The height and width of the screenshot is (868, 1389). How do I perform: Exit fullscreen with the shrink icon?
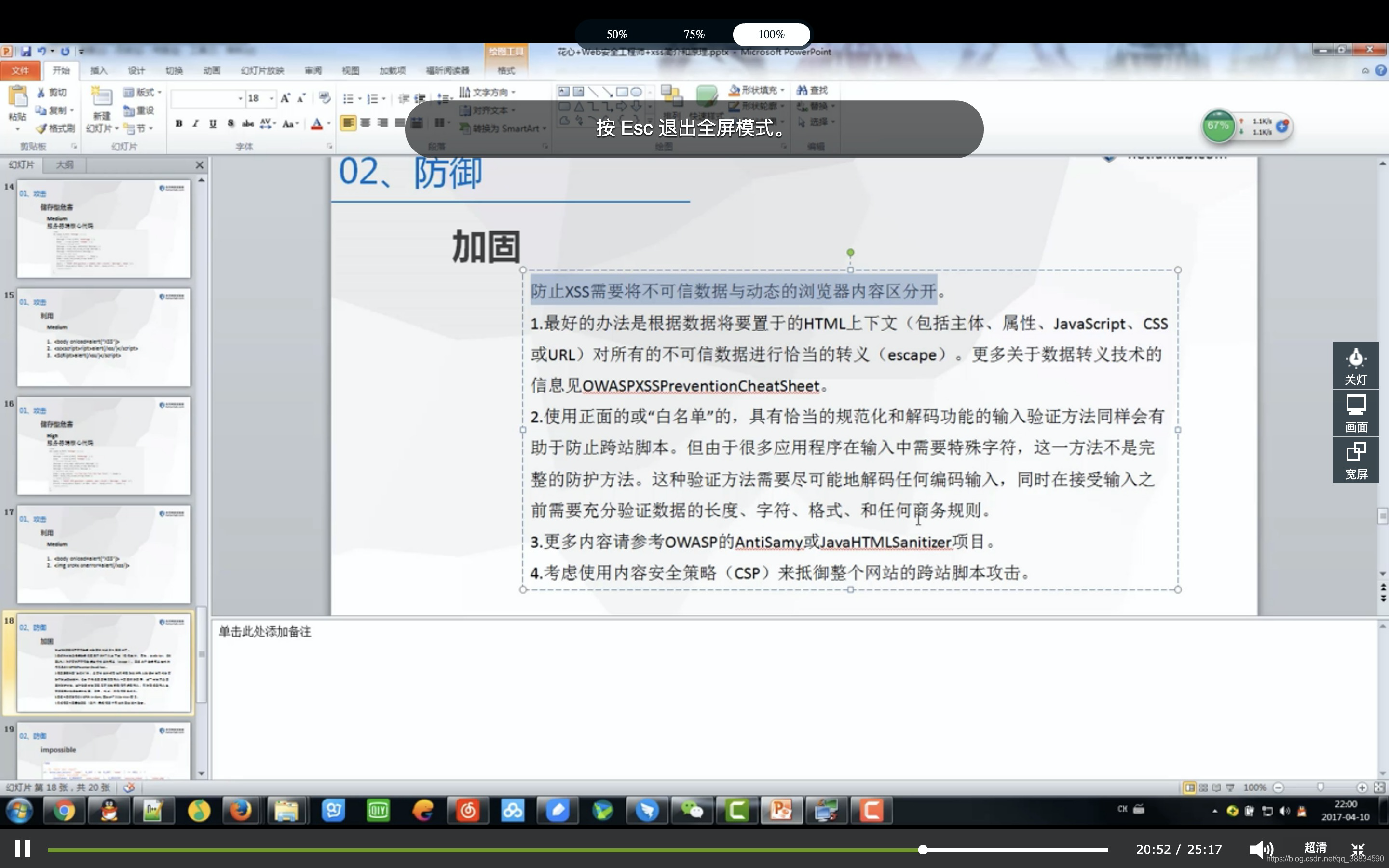pyautogui.click(x=1358, y=849)
